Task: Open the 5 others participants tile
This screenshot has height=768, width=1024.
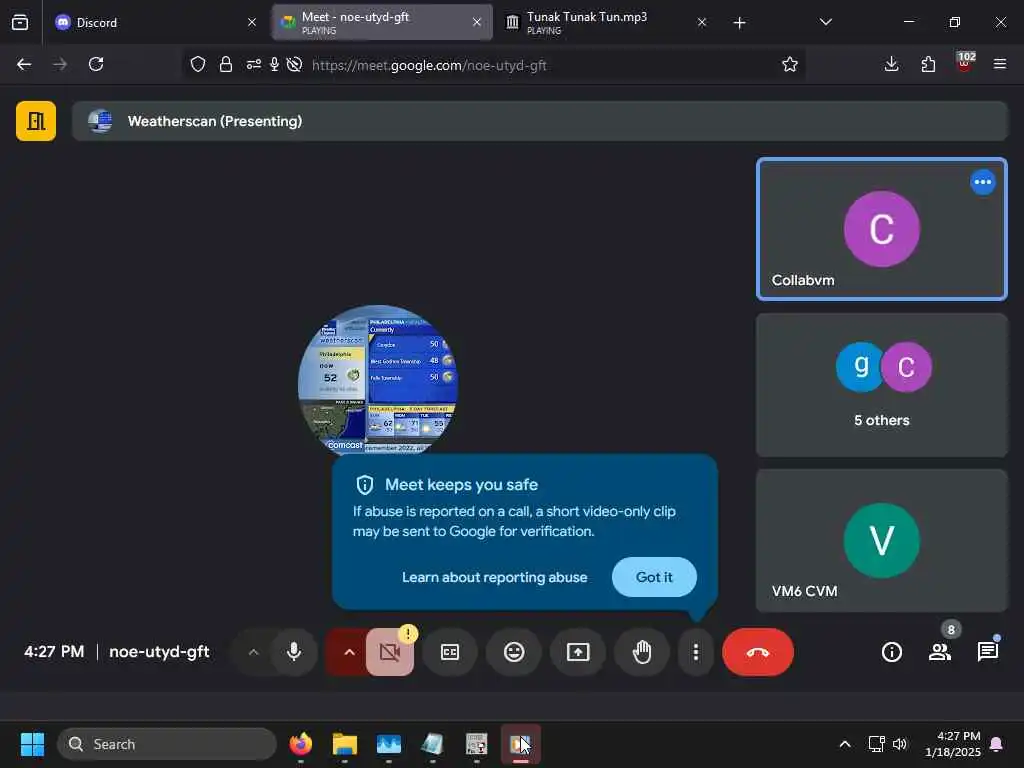Action: (x=882, y=385)
